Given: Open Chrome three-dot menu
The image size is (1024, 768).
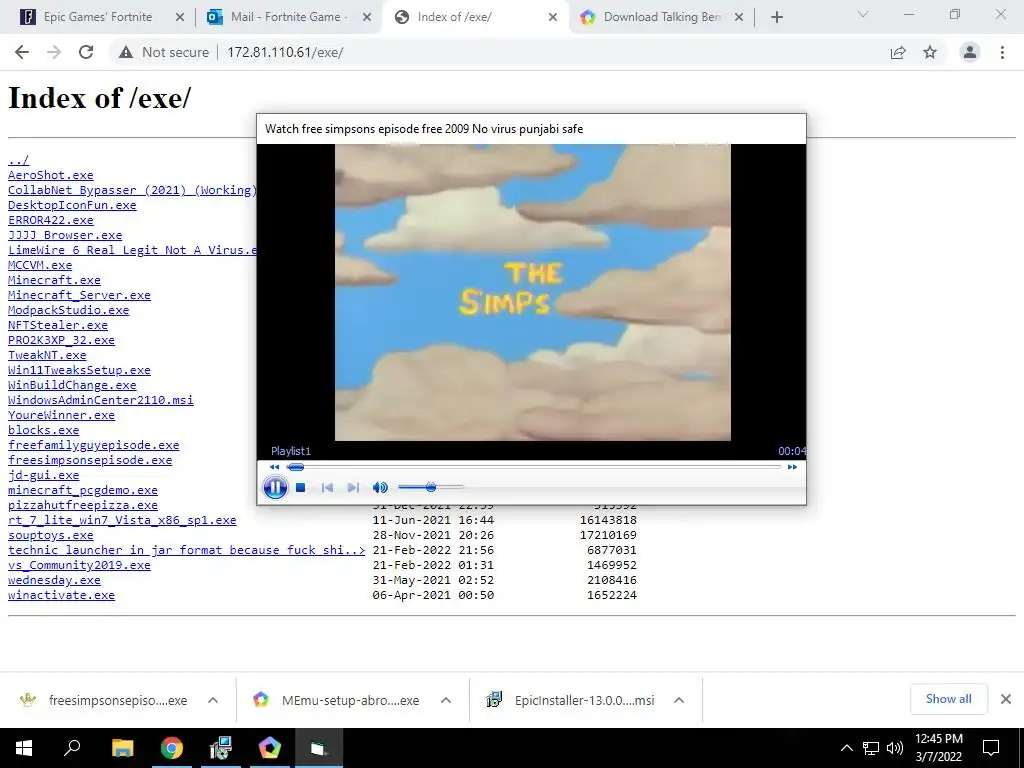Looking at the screenshot, I should [x=1002, y=52].
